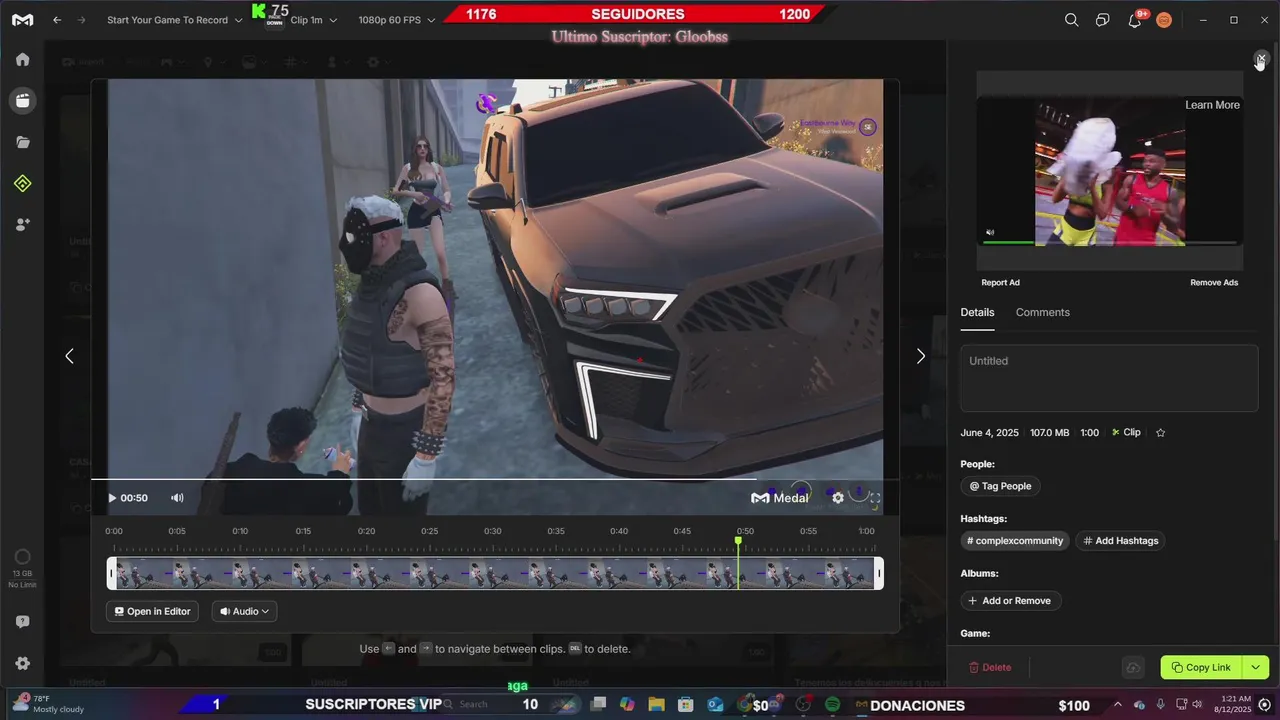
Task: Click the Remove Ads link
Action: coord(1214,283)
